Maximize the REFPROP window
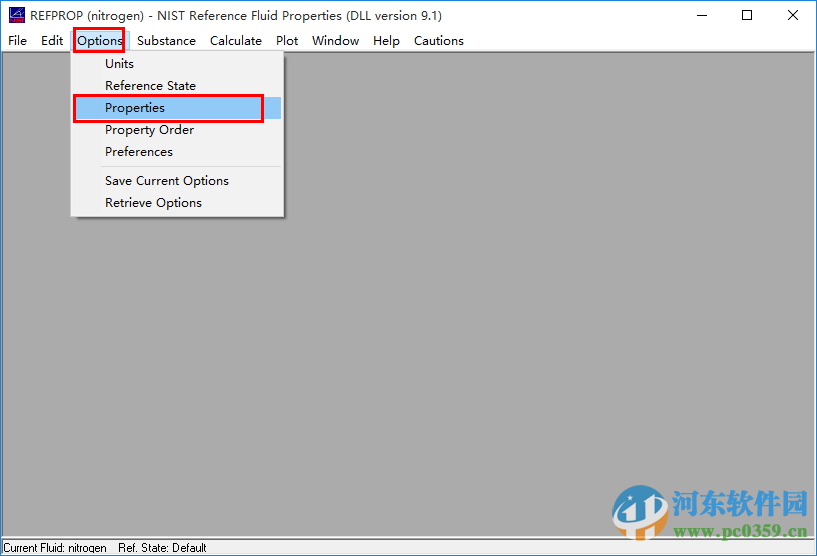The image size is (817, 556). pyautogui.click(x=747, y=15)
